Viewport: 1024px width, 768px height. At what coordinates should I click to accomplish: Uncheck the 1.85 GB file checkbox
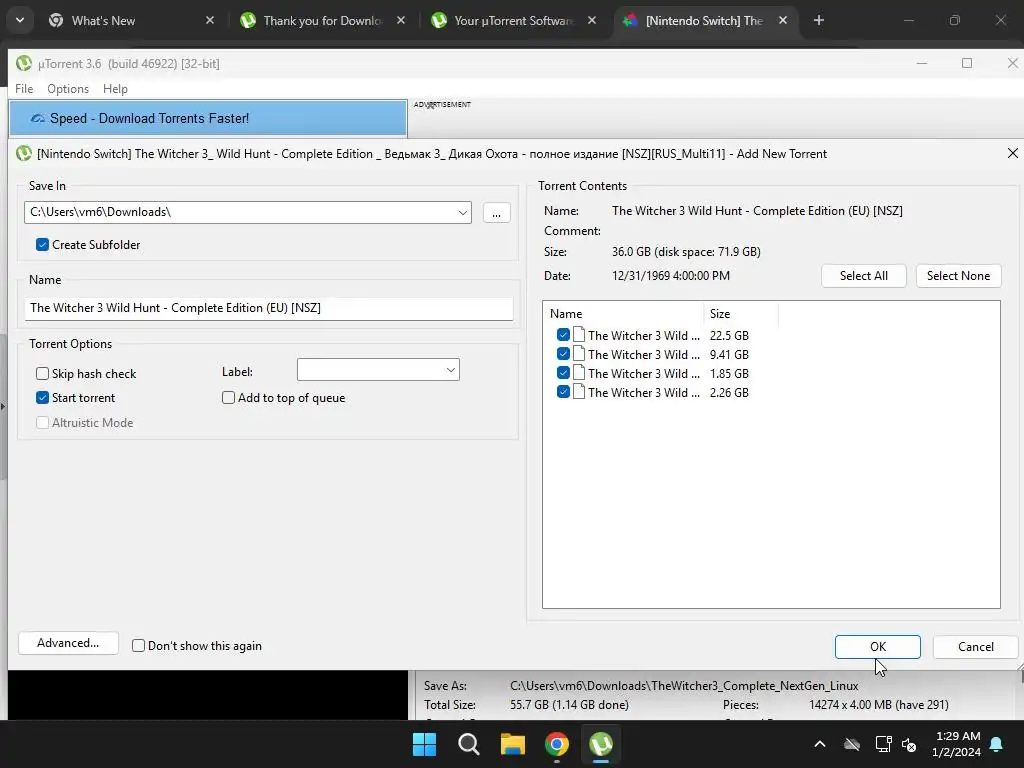(x=563, y=373)
